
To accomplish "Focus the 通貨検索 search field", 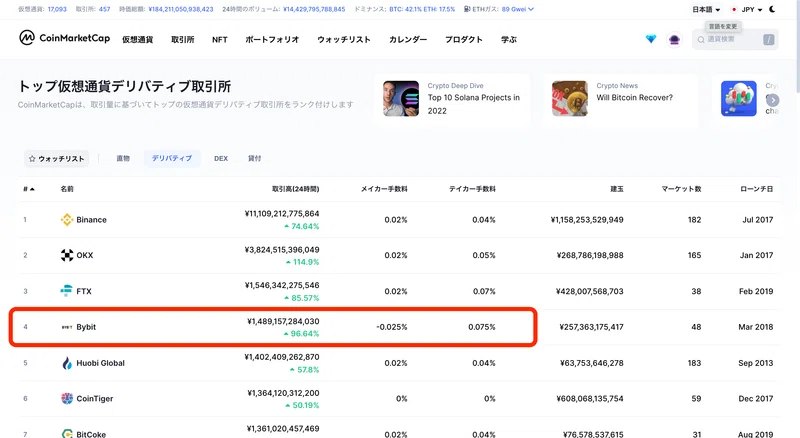I will tap(733, 39).
